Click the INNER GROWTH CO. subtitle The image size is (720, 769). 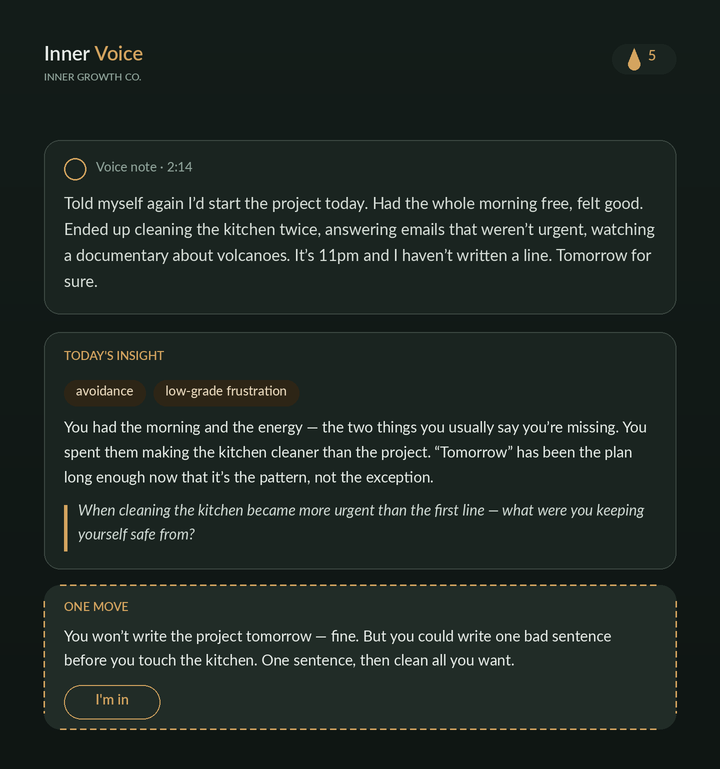93,77
